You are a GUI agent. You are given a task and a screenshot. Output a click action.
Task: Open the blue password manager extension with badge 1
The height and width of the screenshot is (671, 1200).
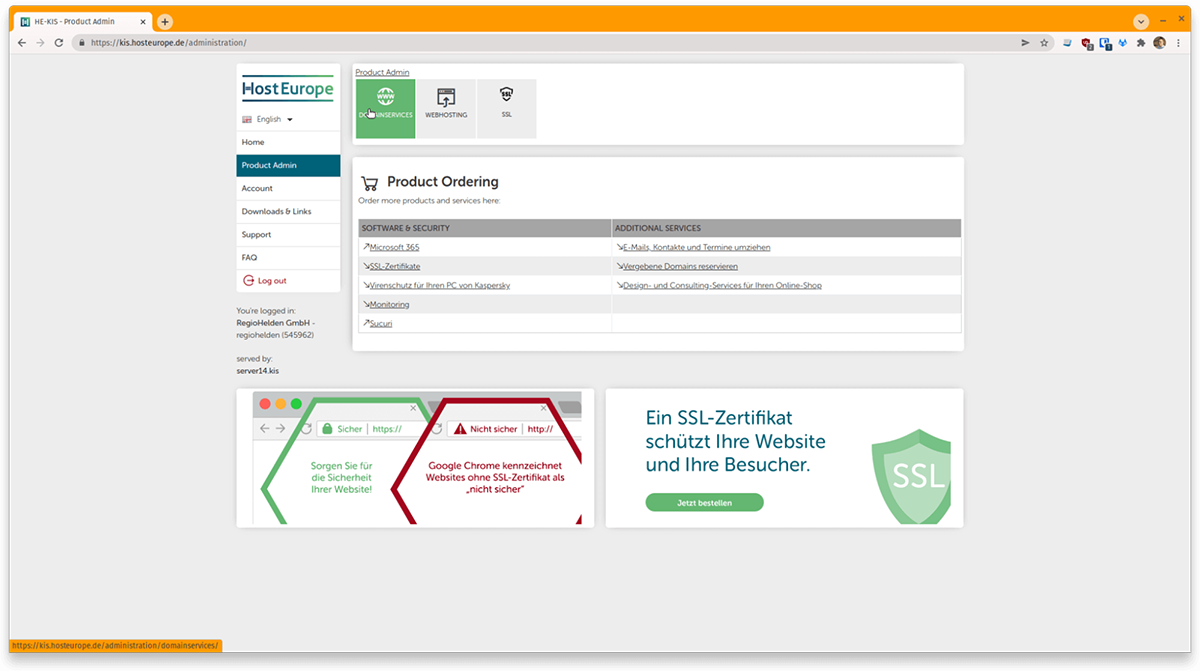1106,43
